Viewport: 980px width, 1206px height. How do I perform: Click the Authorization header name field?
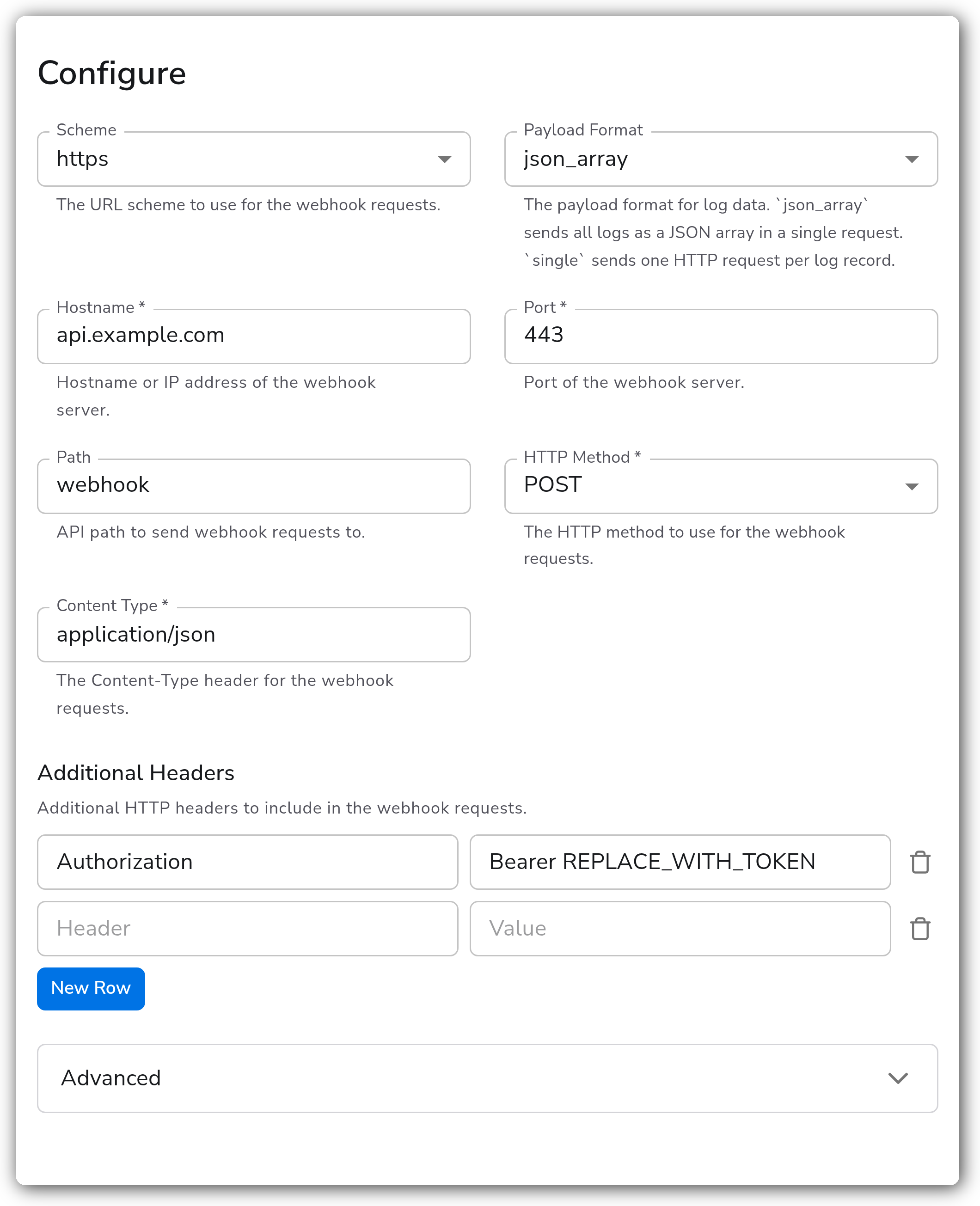tap(247, 862)
